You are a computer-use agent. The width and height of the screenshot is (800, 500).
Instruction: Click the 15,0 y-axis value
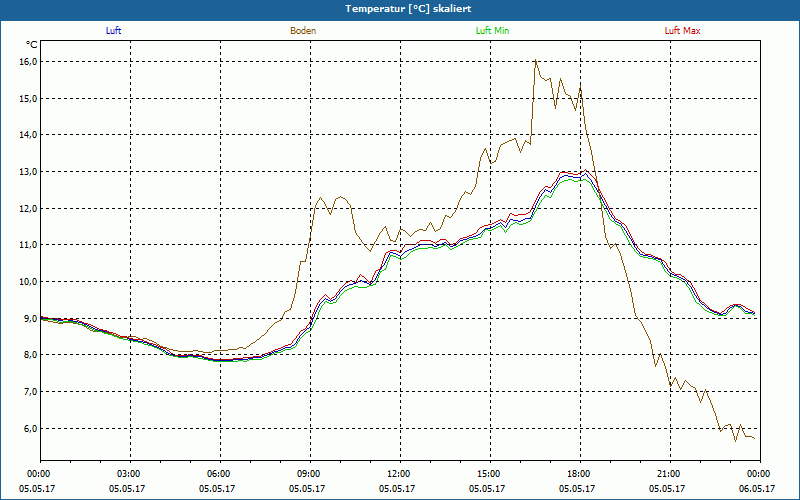point(29,98)
